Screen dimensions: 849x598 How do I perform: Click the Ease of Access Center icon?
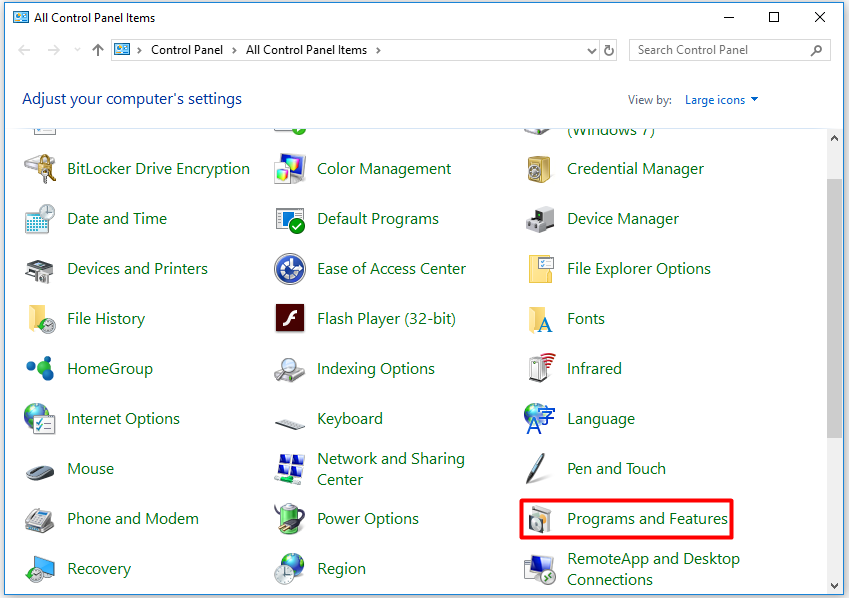point(290,269)
